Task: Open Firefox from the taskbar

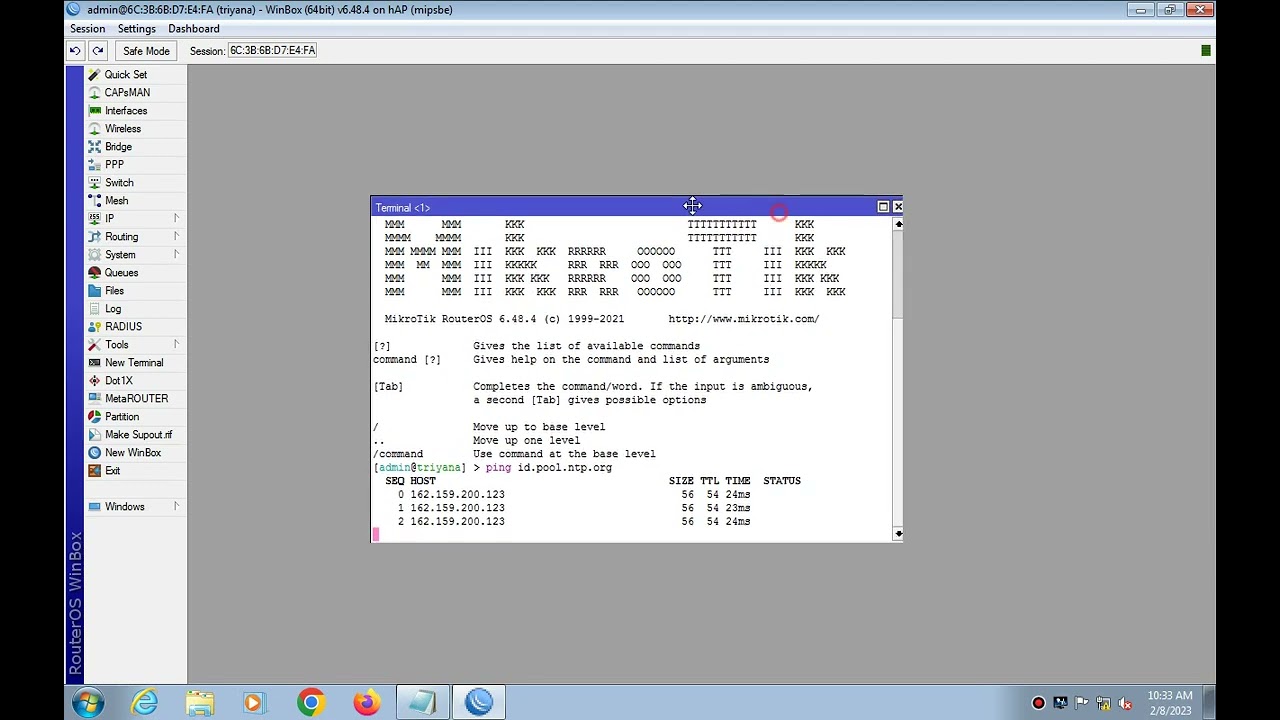Action: (x=367, y=703)
